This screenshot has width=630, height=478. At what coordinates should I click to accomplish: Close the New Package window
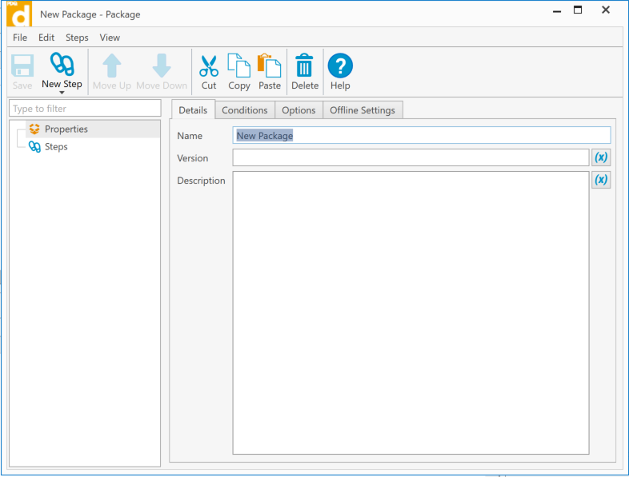[x=606, y=10]
